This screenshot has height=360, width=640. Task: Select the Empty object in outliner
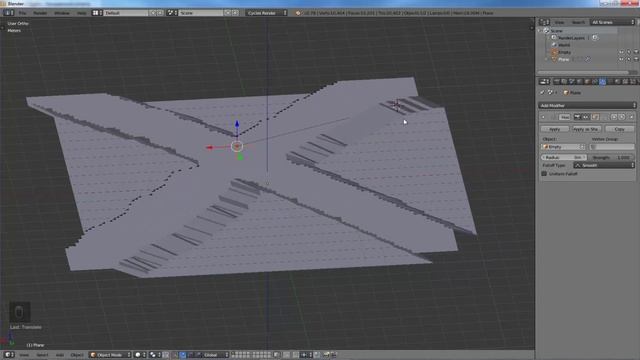pyautogui.click(x=564, y=52)
